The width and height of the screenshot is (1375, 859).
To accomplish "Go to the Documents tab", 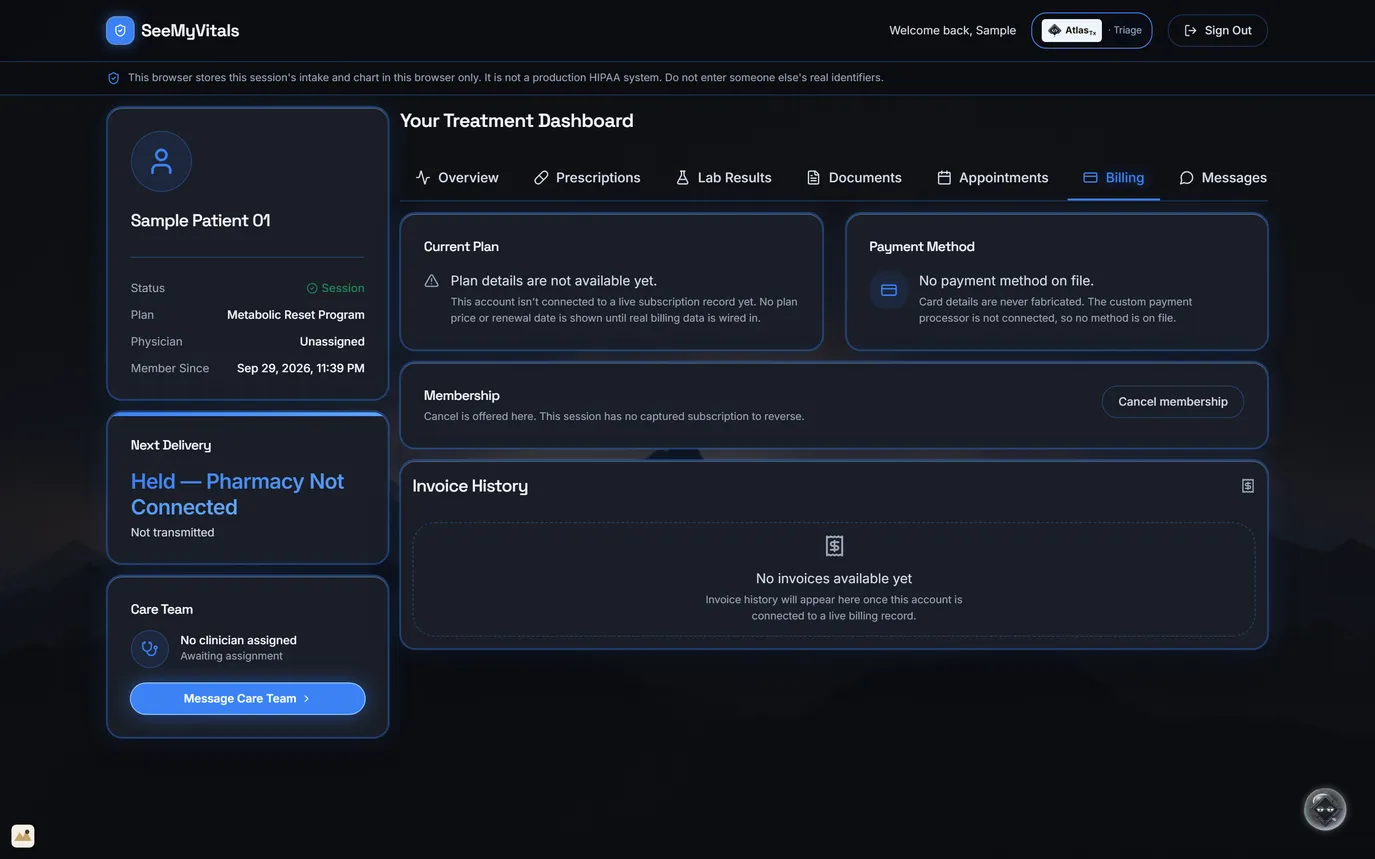I will coord(854,178).
